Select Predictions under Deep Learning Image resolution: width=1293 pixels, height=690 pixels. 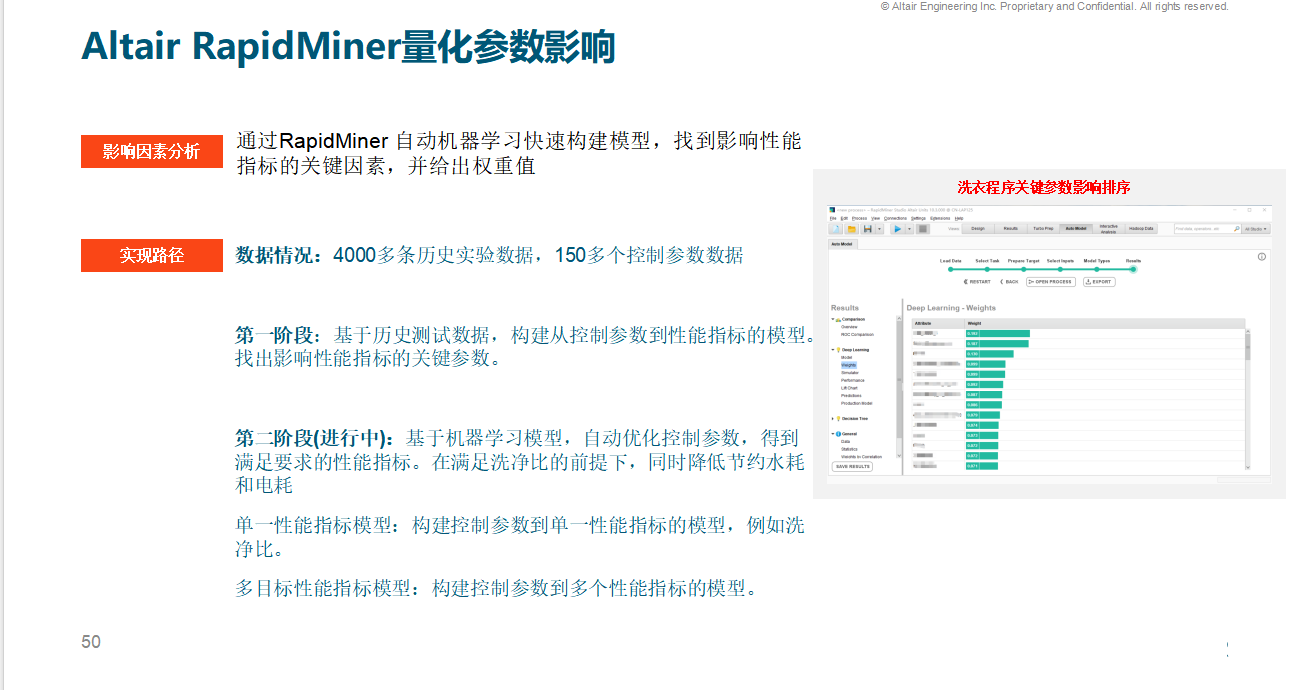click(x=851, y=396)
